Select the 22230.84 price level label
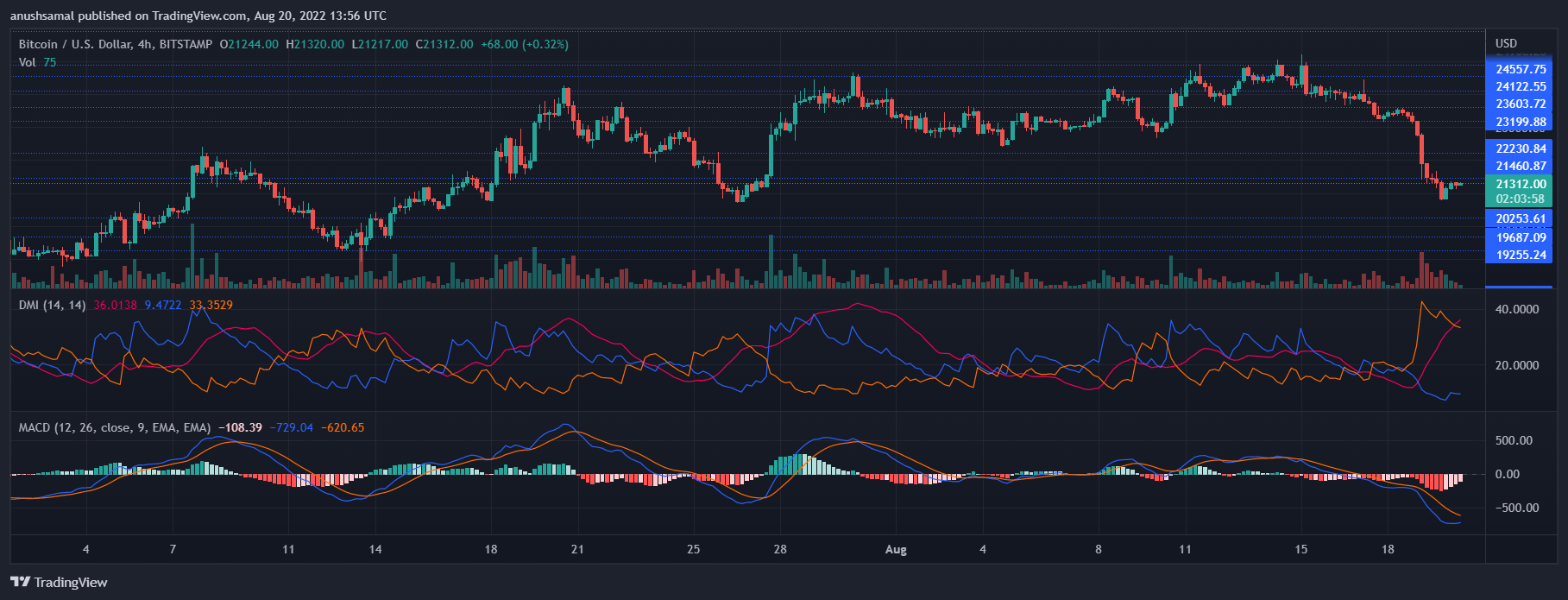 pos(1521,148)
